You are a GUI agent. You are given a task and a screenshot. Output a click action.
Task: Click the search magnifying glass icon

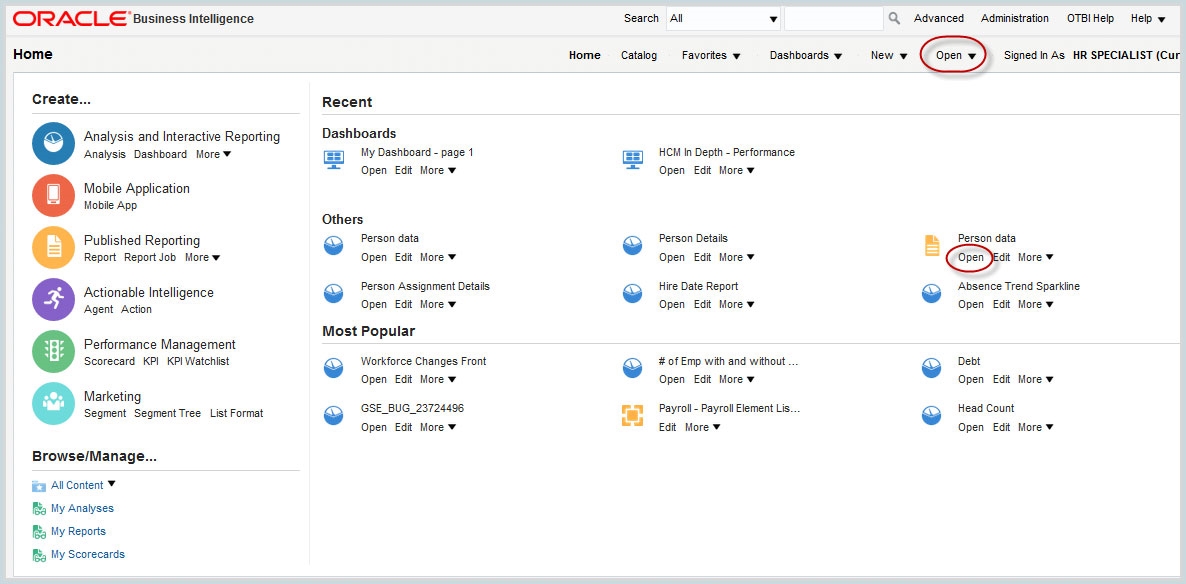tap(894, 19)
